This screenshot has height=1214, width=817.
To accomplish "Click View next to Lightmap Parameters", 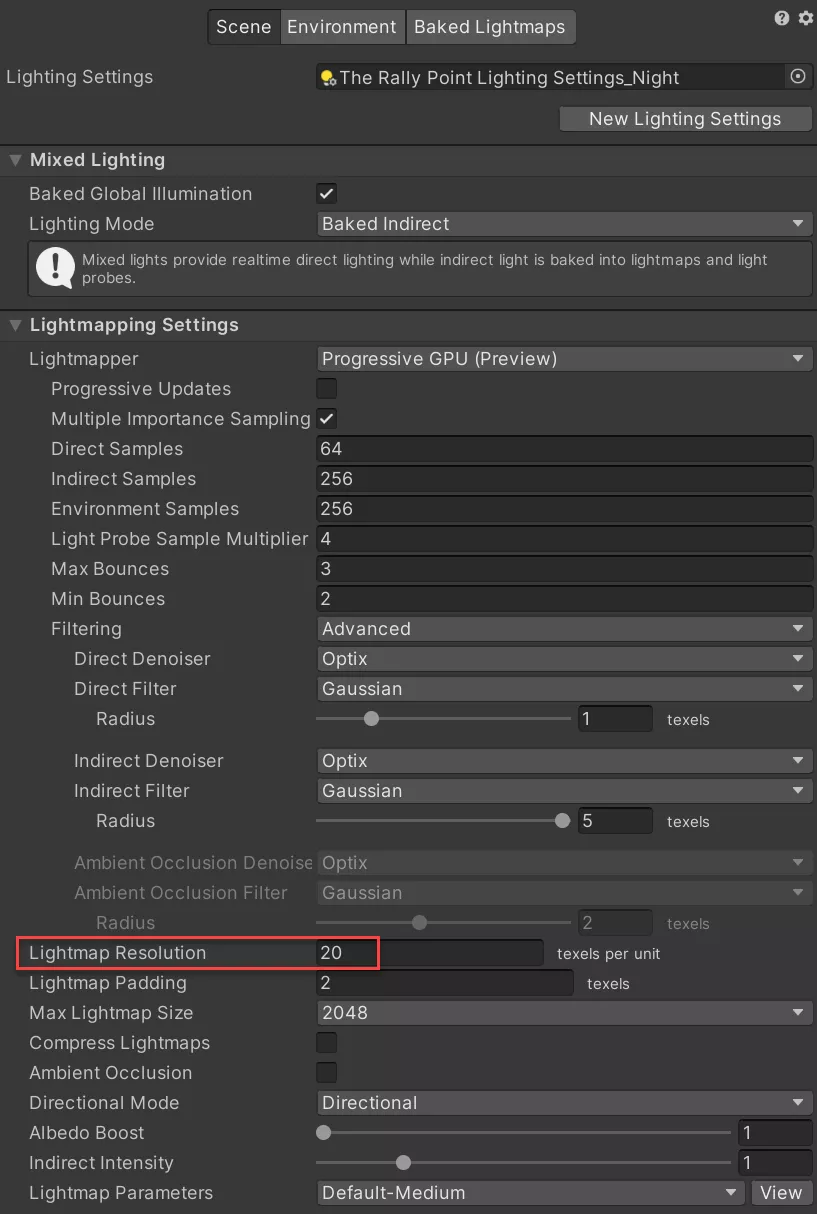I will [x=780, y=1193].
